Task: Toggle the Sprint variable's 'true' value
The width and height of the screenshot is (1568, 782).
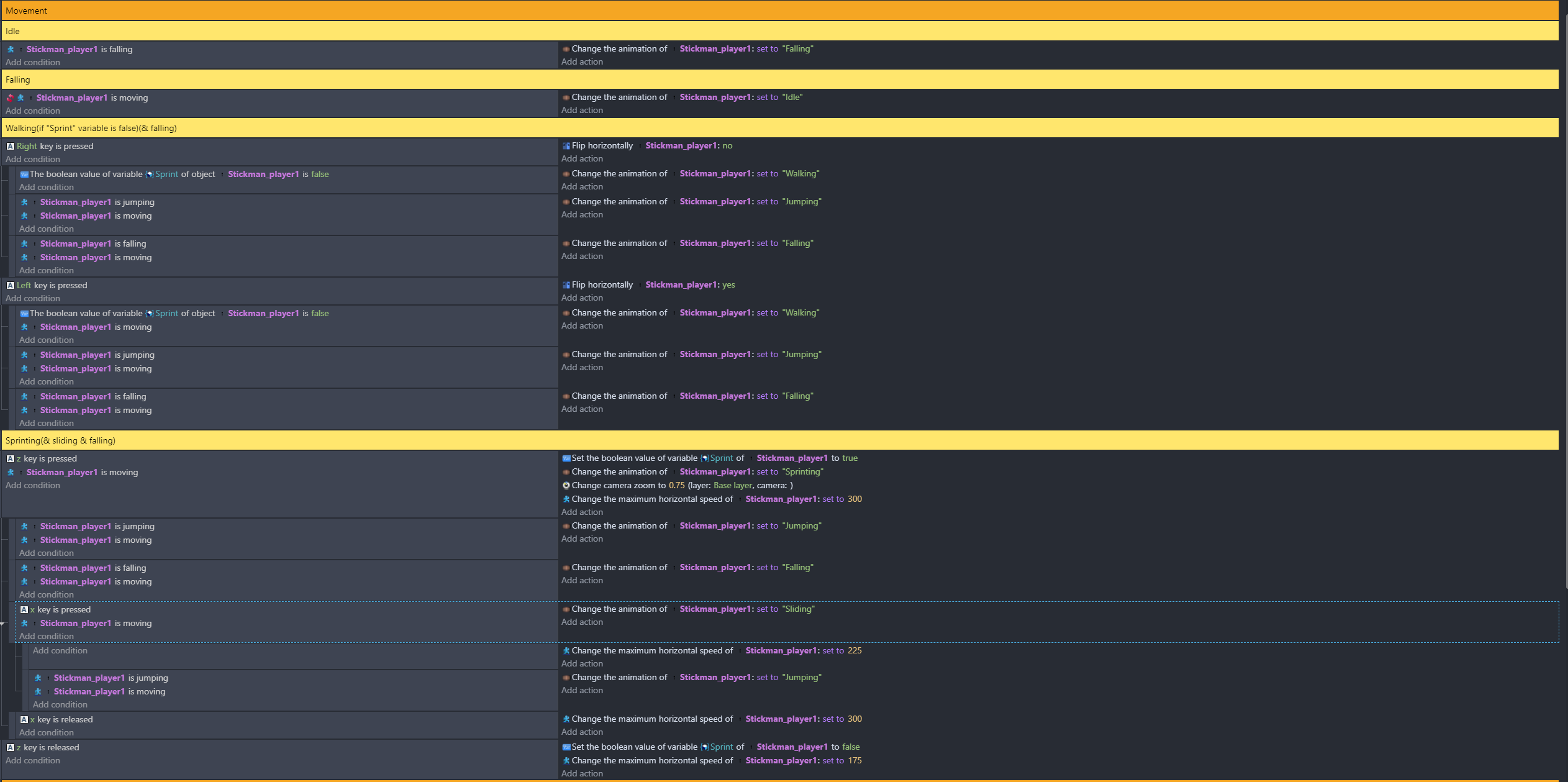Action: pyautogui.click(x=850, y=458)
